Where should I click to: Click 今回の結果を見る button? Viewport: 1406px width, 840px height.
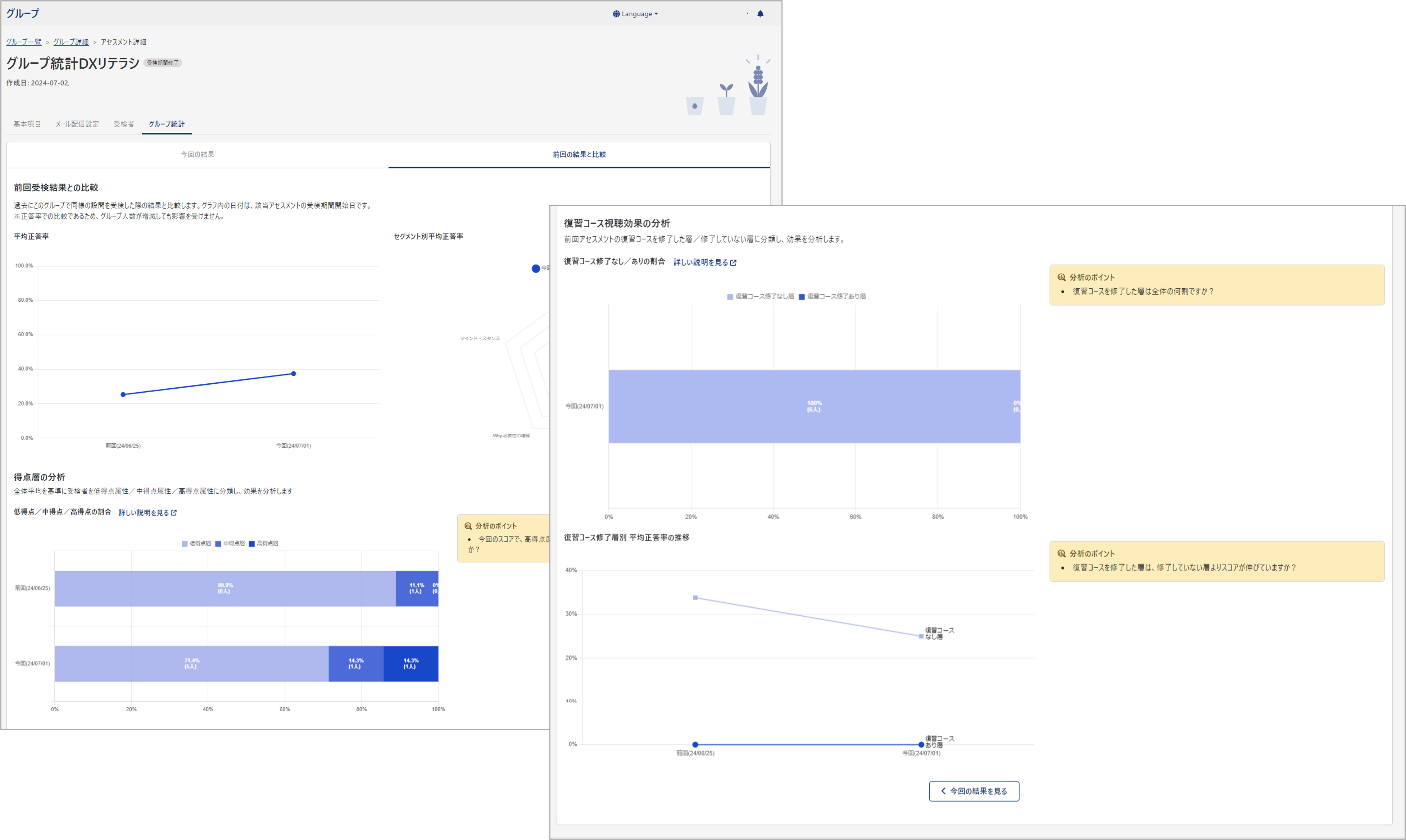pos(974,791)
